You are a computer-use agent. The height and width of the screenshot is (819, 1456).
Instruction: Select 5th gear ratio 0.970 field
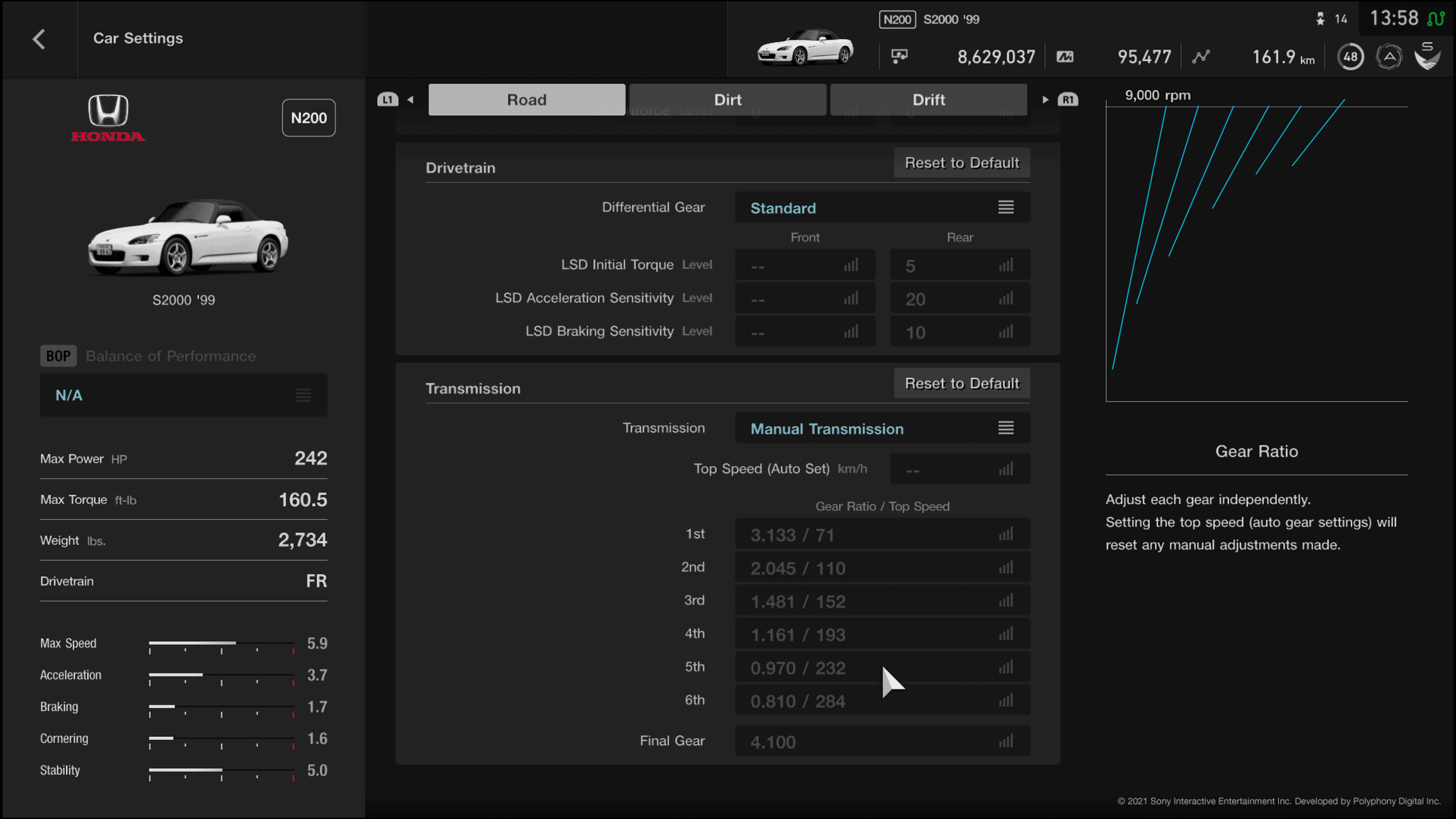tap(882, 667)
